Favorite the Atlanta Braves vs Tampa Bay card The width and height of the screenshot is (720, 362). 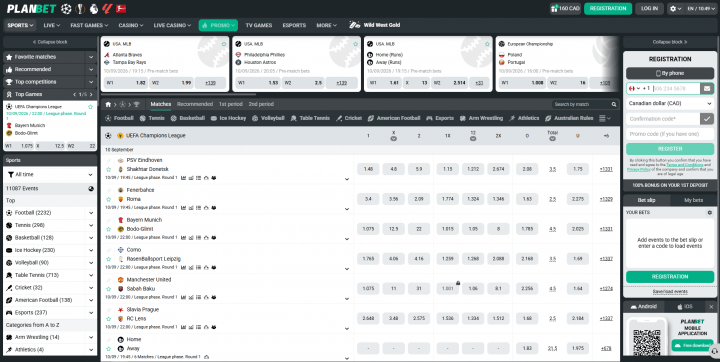coord(224,44)
